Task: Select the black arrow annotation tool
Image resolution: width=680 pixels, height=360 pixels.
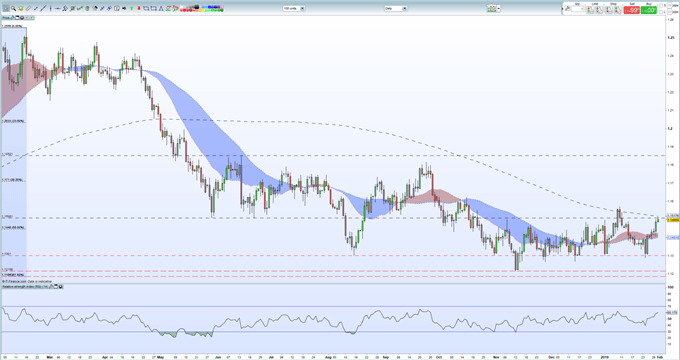Action: (x=124, y=8)
